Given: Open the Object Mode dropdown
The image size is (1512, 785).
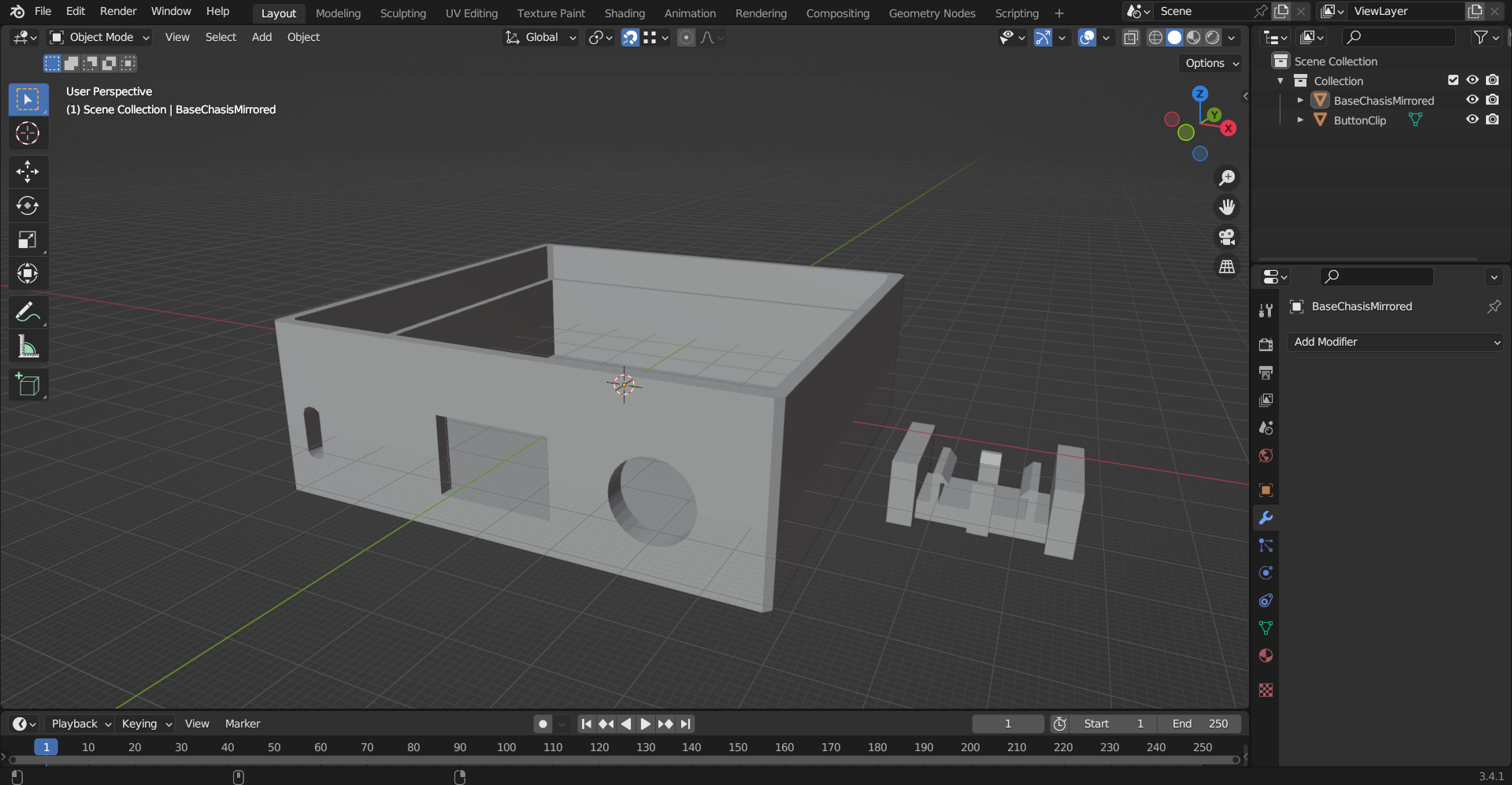Looking at the screenshot, I should click(x=99, y=37).
